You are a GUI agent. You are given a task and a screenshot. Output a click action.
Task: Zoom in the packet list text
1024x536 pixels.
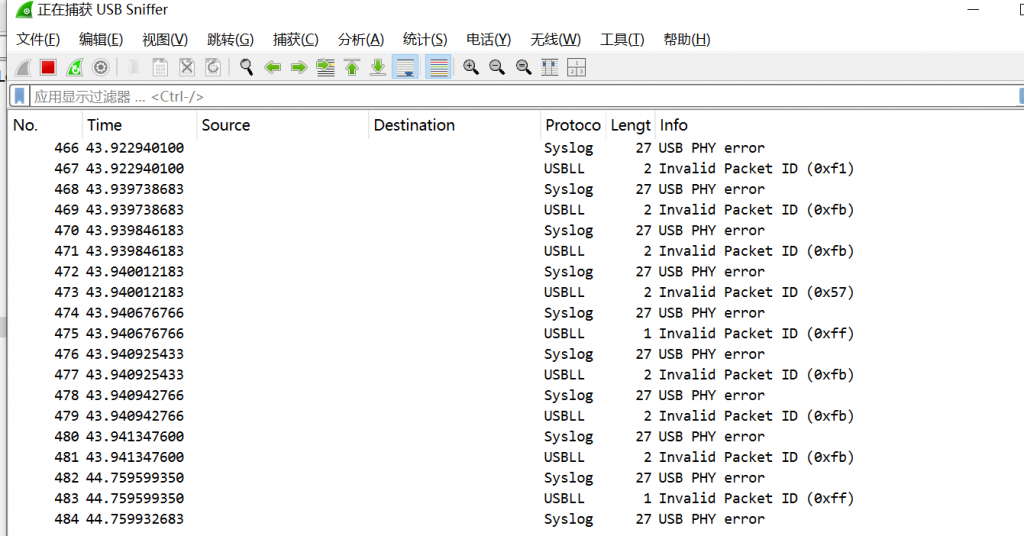(471, 67)
